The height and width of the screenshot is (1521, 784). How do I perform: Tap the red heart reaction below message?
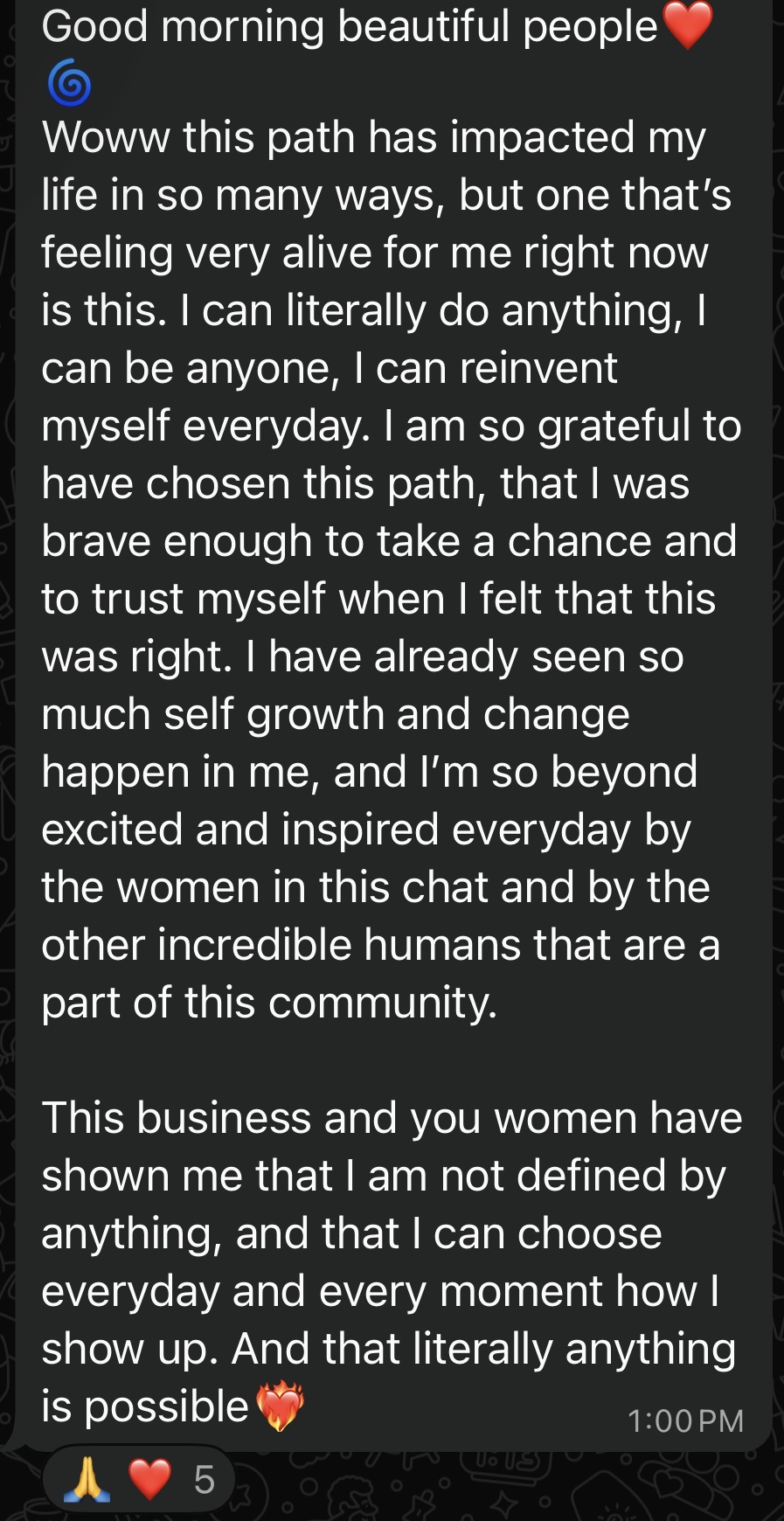(149, 1480)
